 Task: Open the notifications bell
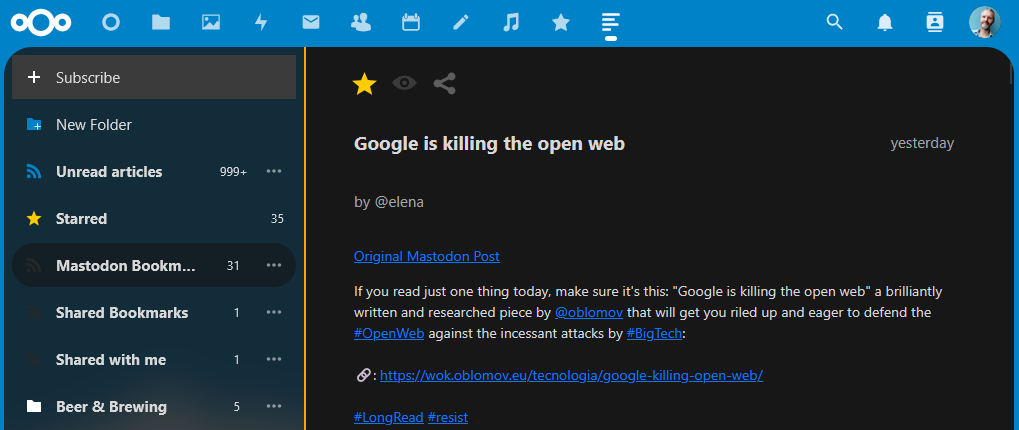click(884, 23)
